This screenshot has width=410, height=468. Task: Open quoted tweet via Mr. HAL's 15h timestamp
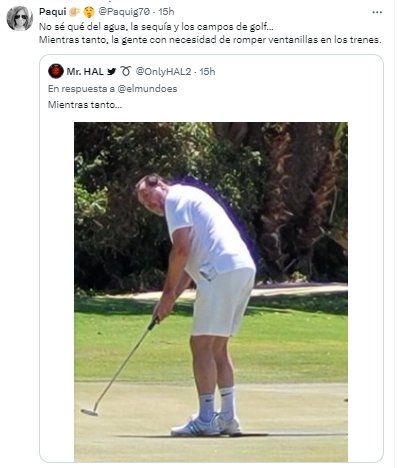point(207,71)
